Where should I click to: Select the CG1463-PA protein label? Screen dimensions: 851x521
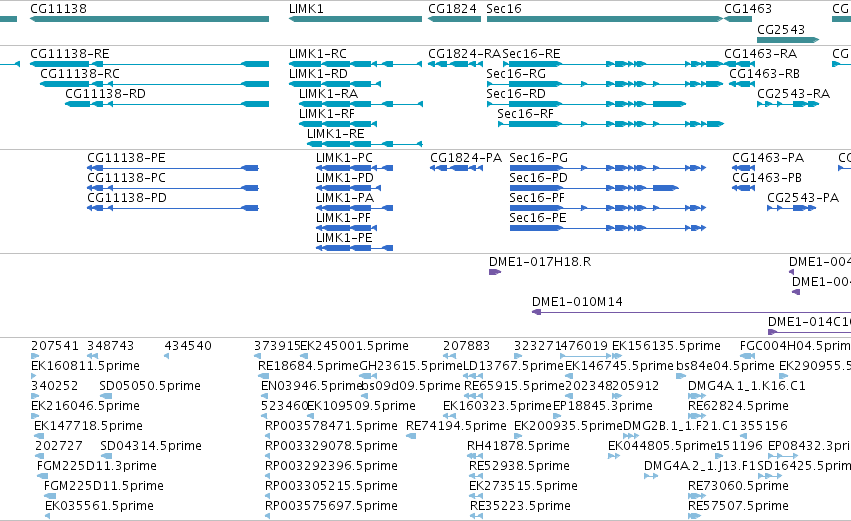(768, 158)
